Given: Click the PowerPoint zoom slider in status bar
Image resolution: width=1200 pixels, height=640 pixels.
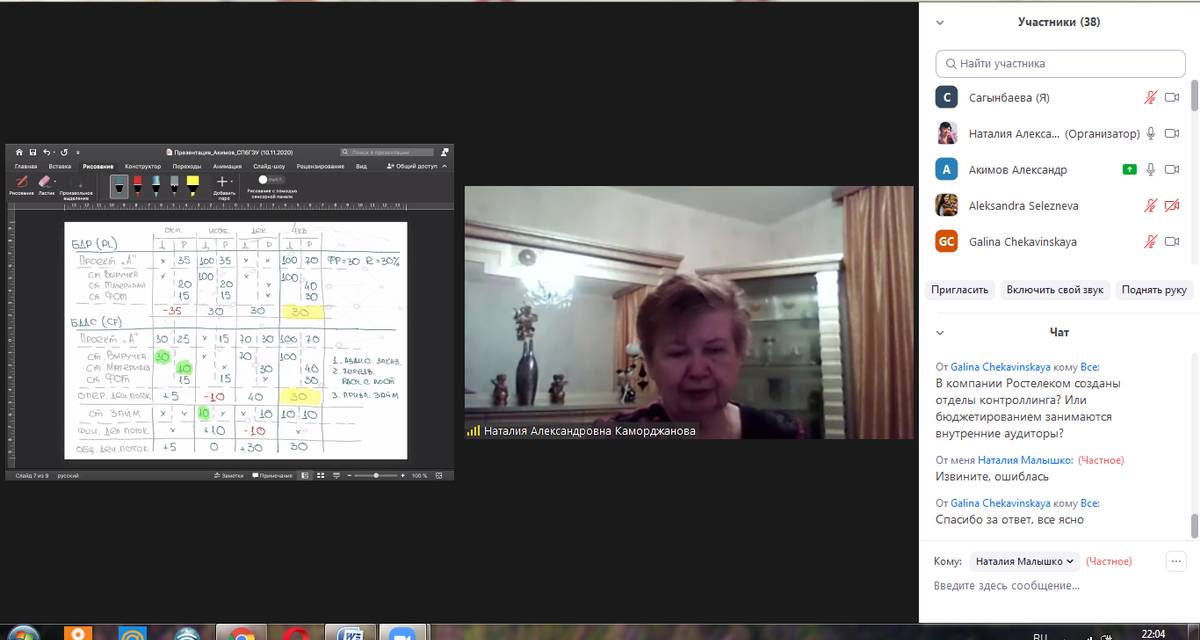Looking at the screenshot, I should point(376,476).
